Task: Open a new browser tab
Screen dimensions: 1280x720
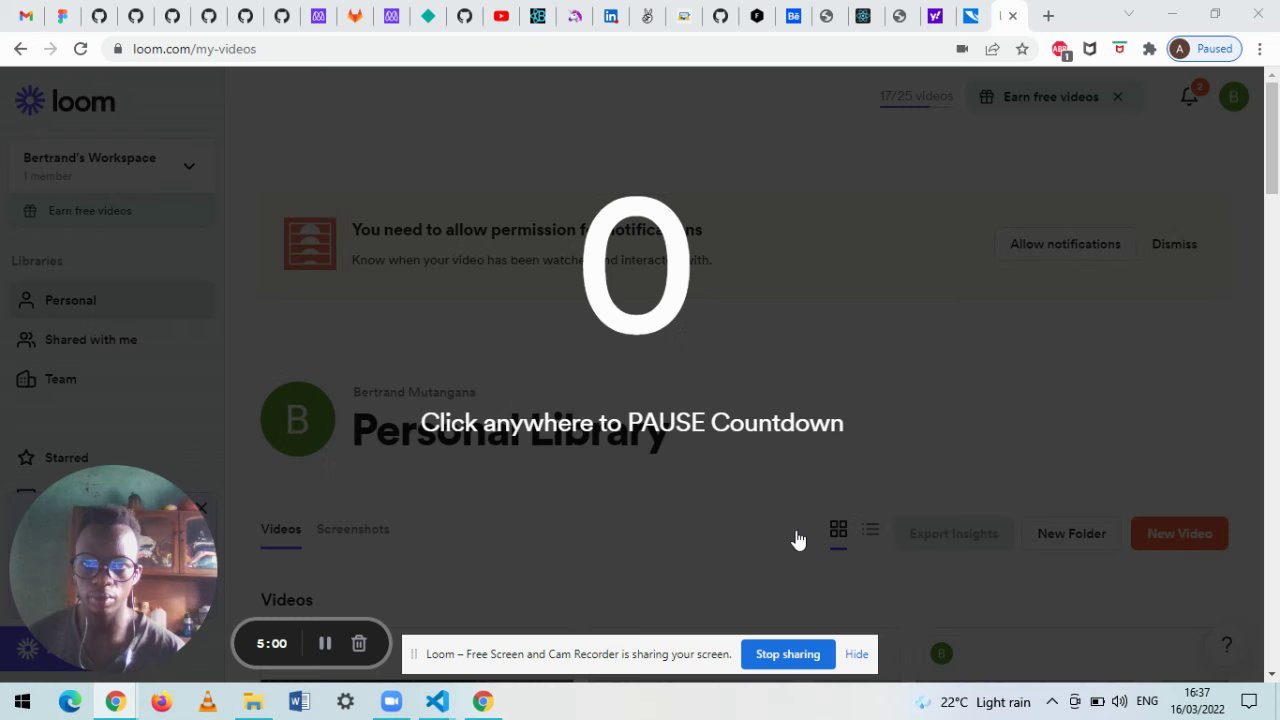Action: pyautogui.click(x=1048, y=16)
